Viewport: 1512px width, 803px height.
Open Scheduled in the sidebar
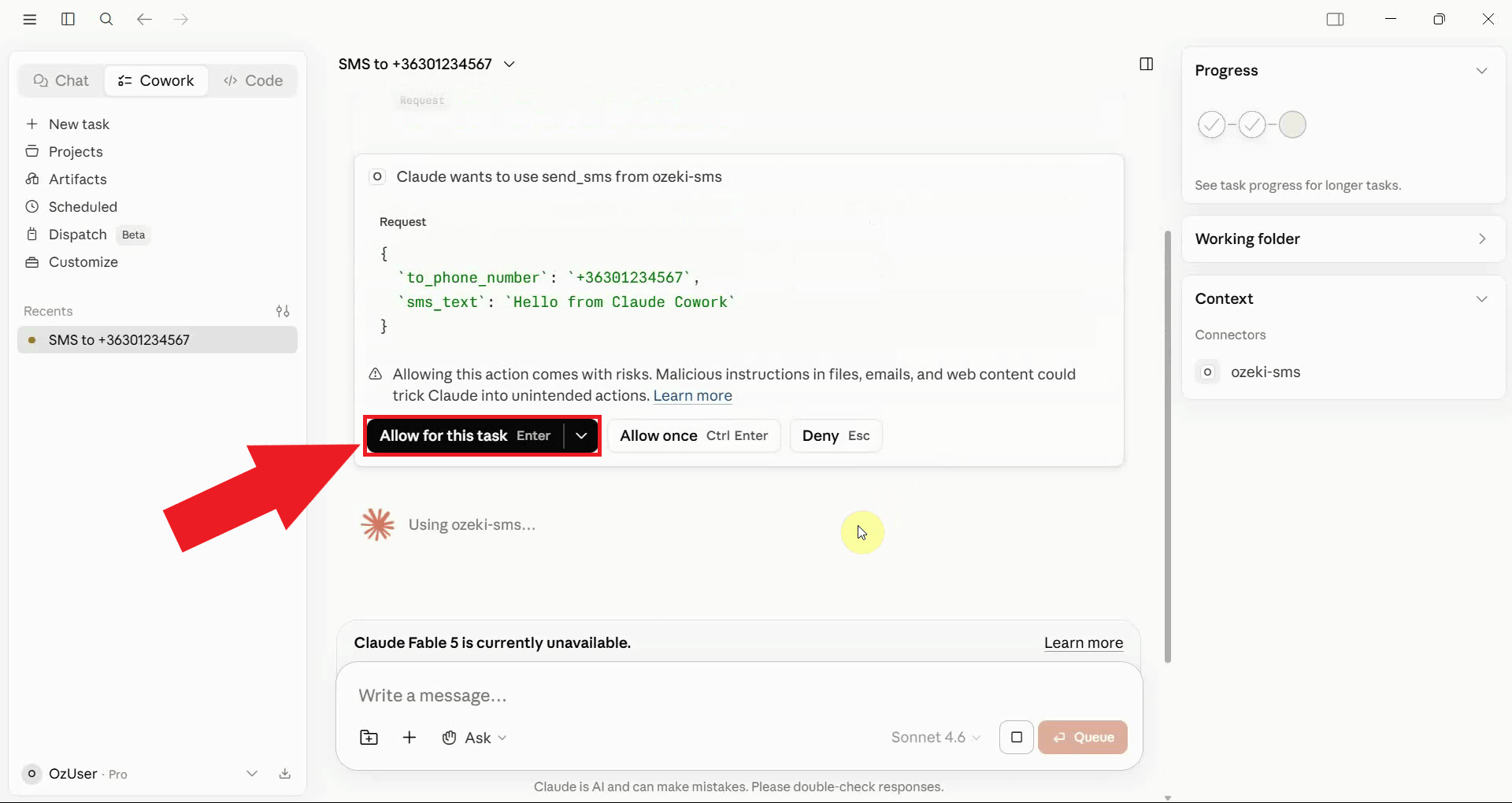point(157,207)
